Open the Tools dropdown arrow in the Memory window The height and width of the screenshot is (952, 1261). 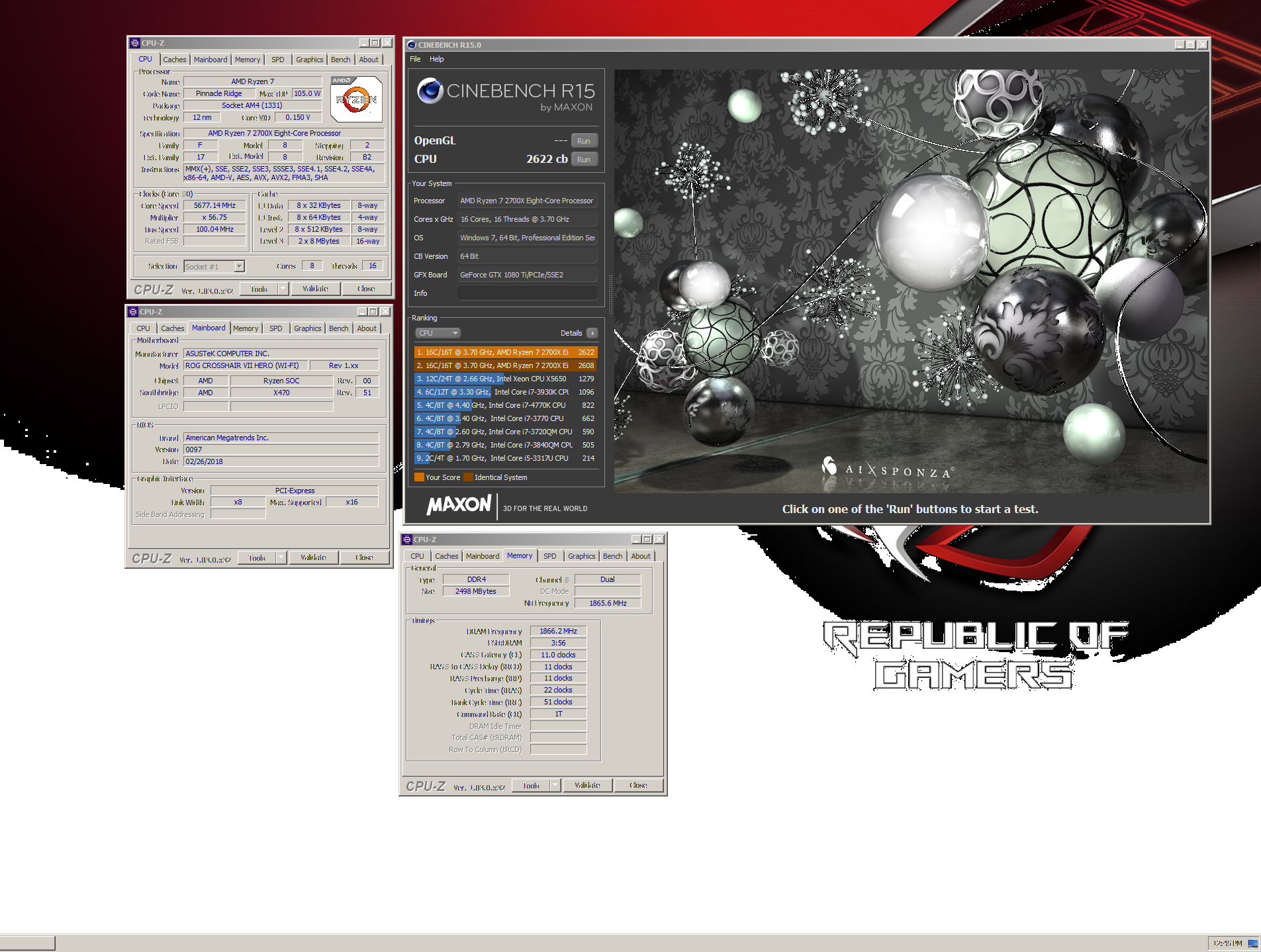[x=555, y=785]
